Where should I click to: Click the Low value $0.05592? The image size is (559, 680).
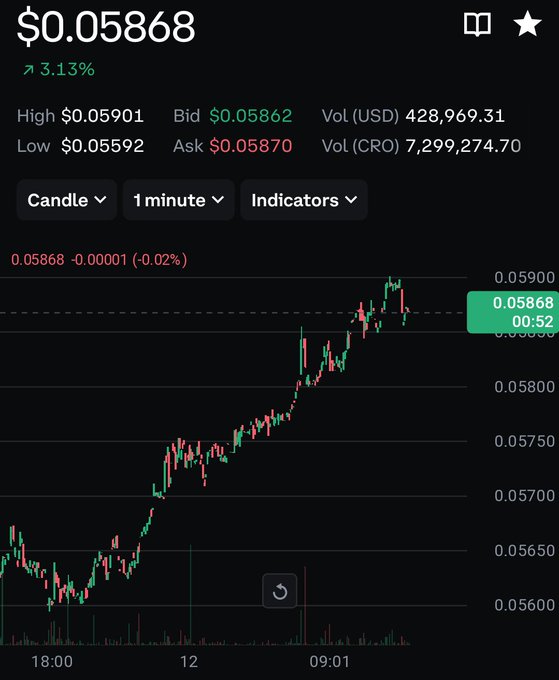pyautogui.click(x=102, y=146)
